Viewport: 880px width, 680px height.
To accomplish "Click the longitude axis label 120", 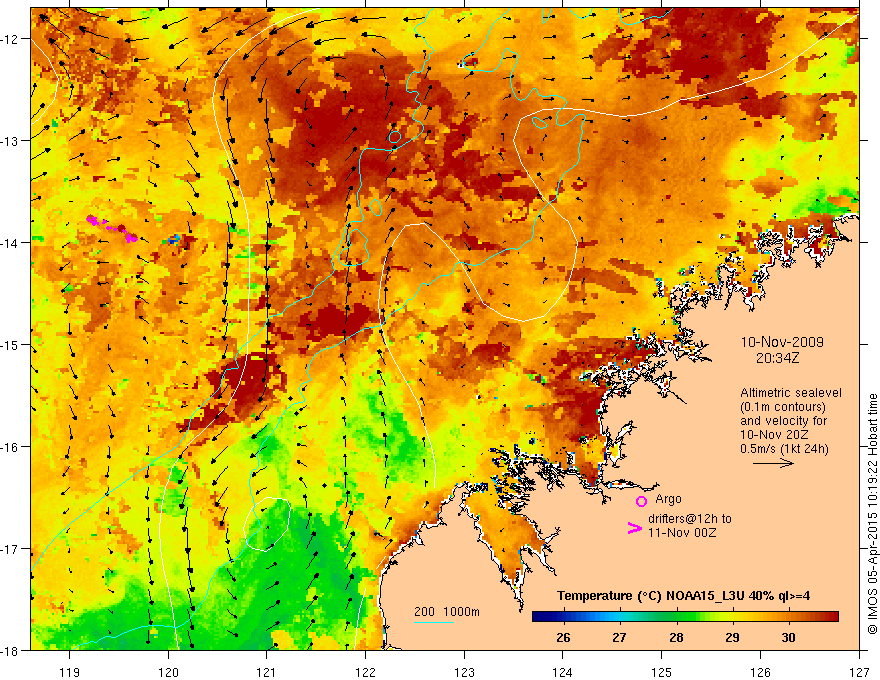I will (x=168, y=672).
